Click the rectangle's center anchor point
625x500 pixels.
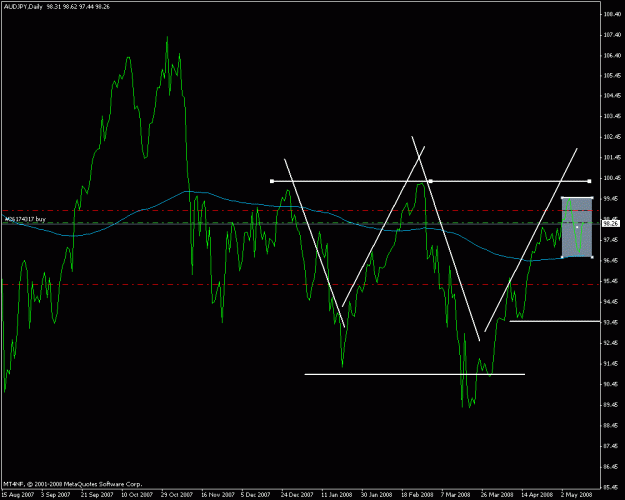pos(577,227)
